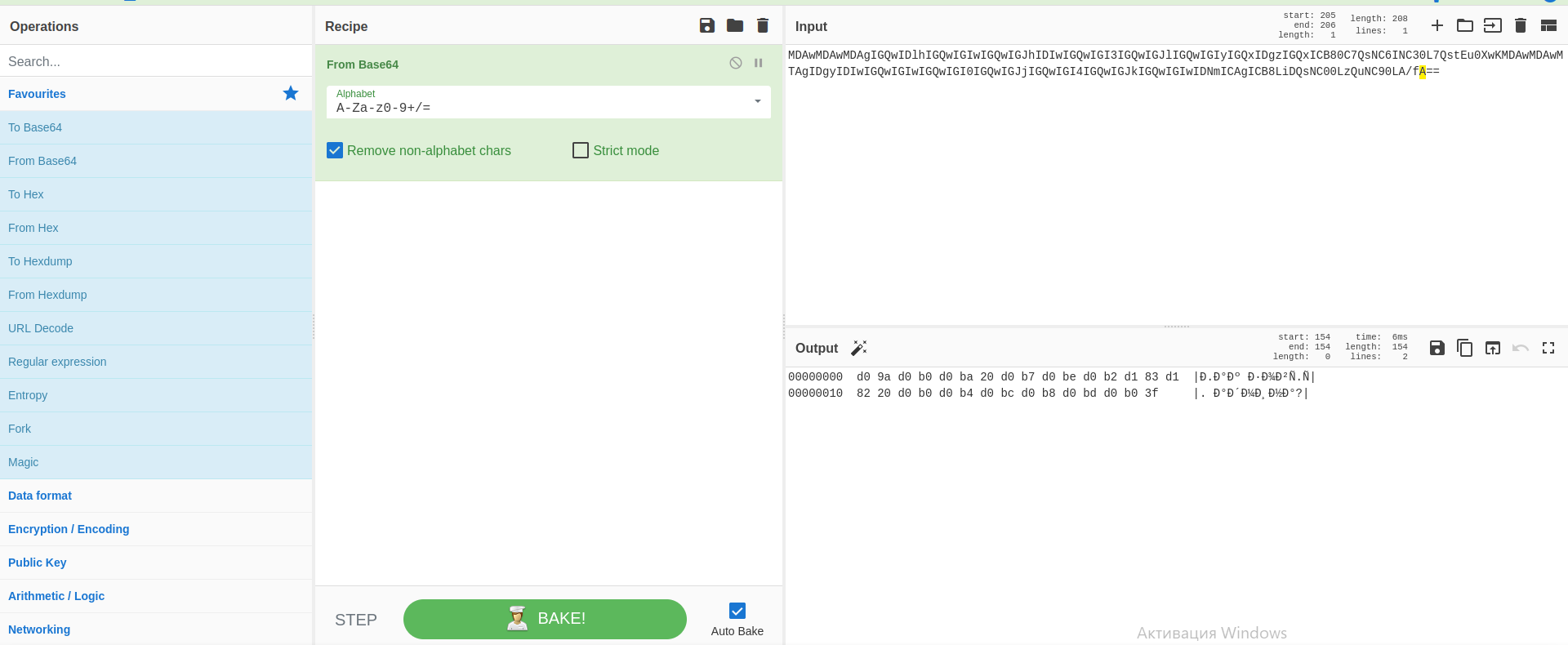1568x645 pixels.
Task: Toggle Remove non-alphabet chars checkbox
Action: pyautogui.click(x=335, y=150)
